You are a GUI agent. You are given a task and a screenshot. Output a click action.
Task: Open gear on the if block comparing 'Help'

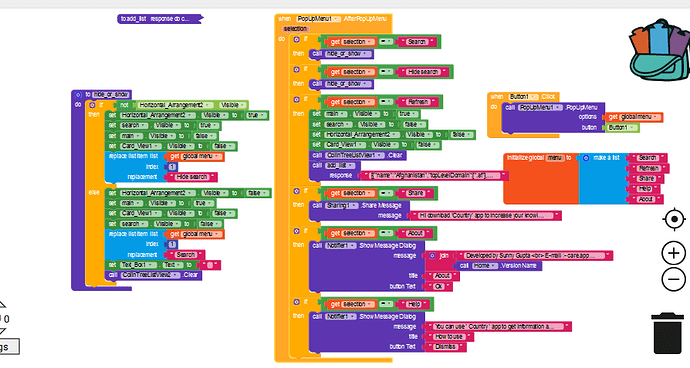[297, 302]
